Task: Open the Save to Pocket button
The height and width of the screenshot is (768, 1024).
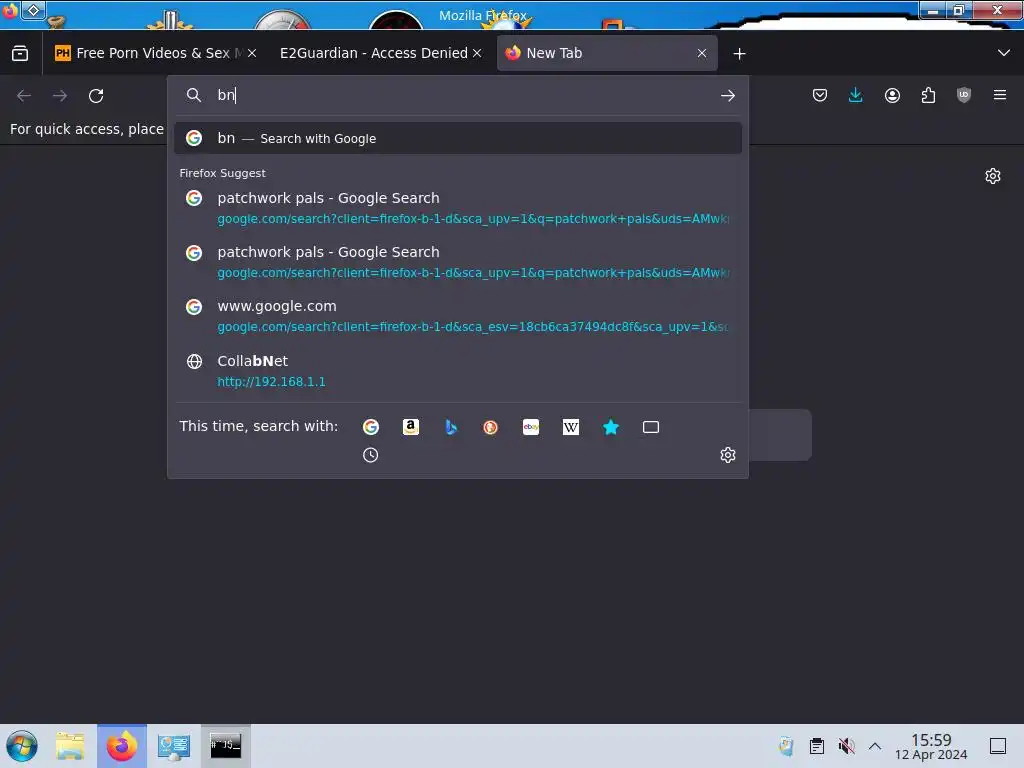Action: tap(820, 95)
